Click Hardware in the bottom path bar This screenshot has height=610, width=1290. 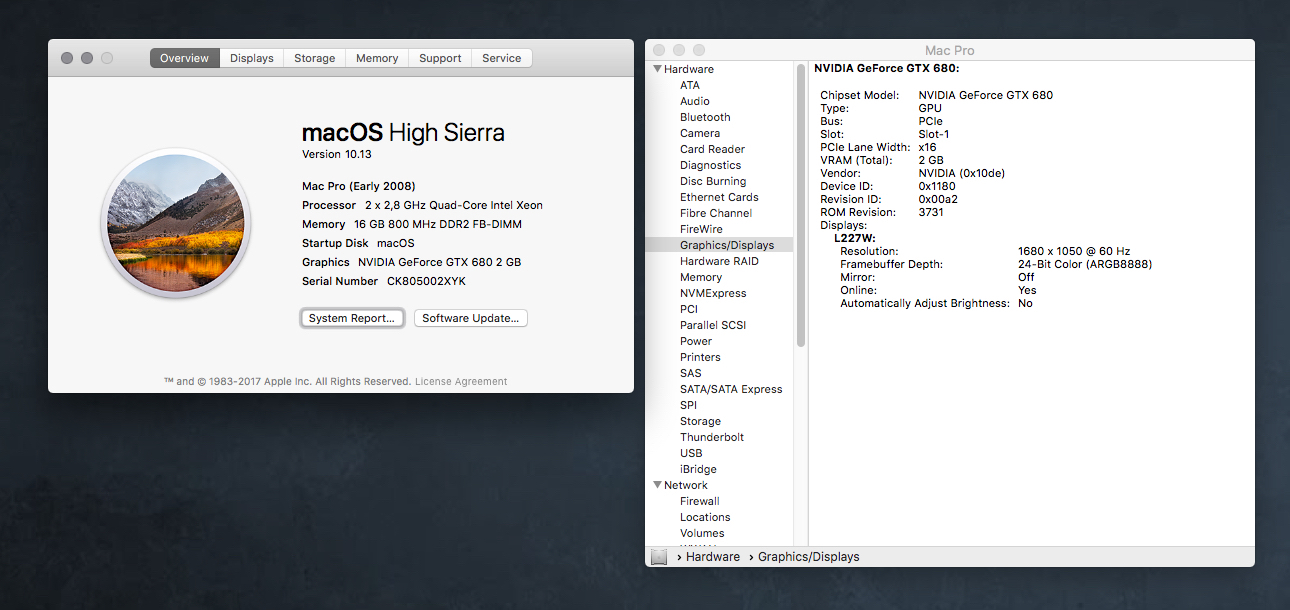[x=713, y=557]
